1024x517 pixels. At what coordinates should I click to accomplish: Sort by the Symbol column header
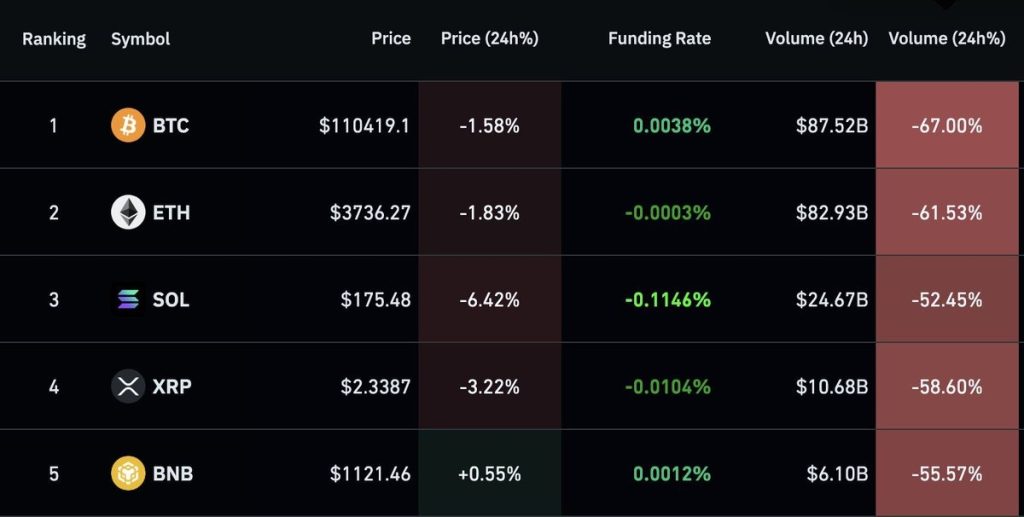click(140, 39)
